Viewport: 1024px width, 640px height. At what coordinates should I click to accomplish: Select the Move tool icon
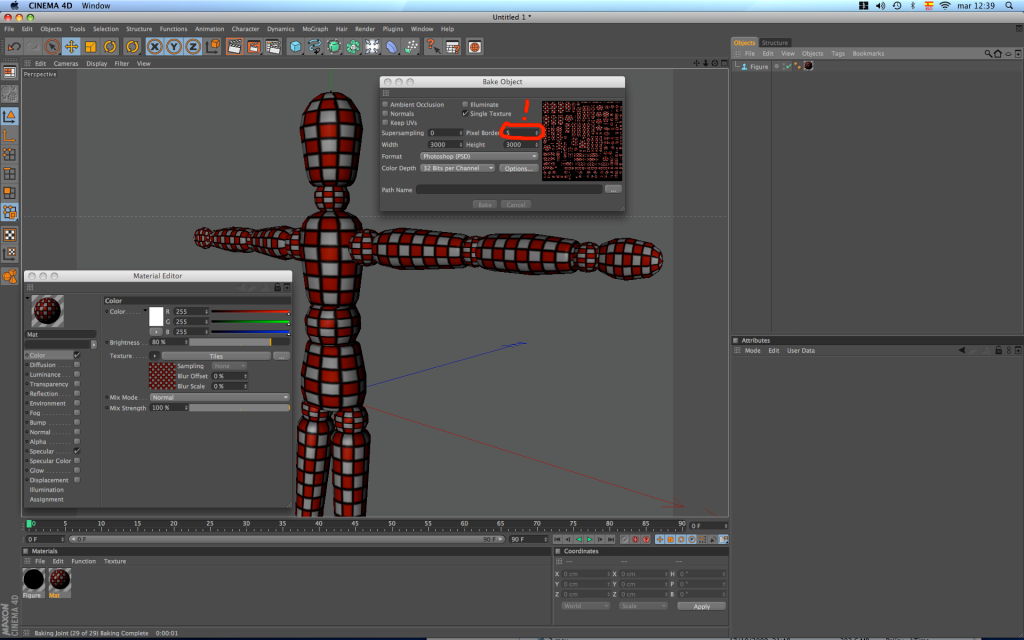pos(72,46)
